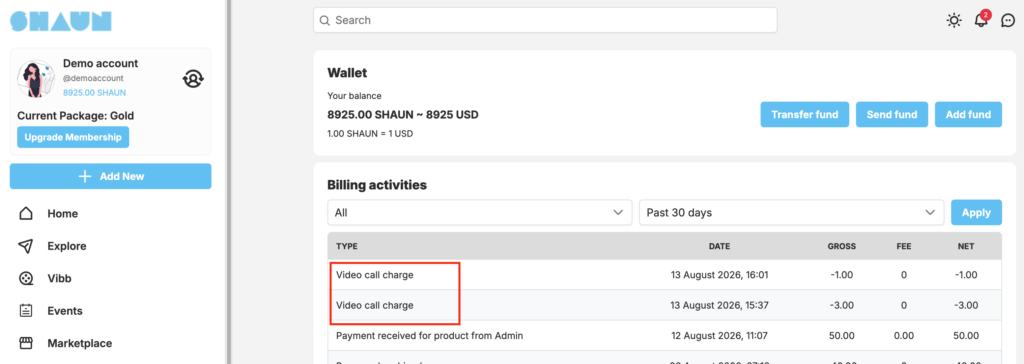The height and width of the screenshot is (364, 1024).
Task: Open the Events calendar icon
Action: click(25, 310)
